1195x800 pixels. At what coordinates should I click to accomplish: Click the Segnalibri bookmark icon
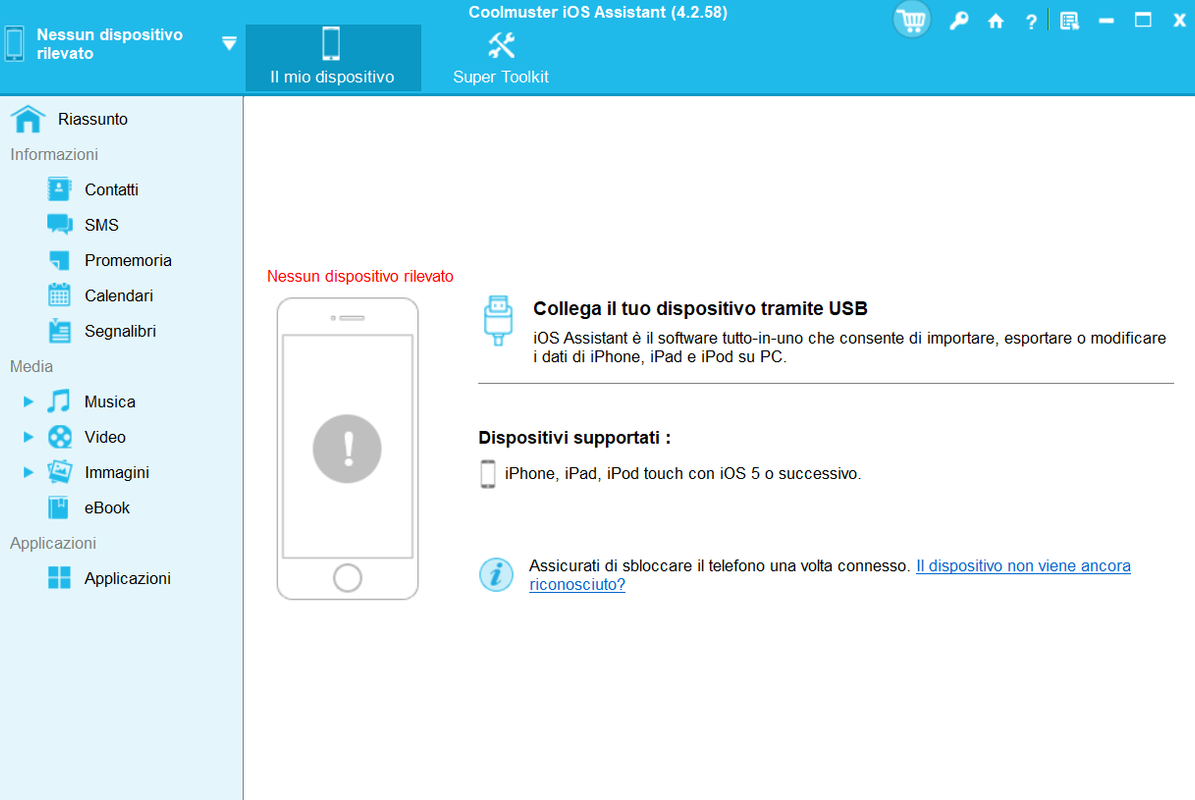point(59,331)
